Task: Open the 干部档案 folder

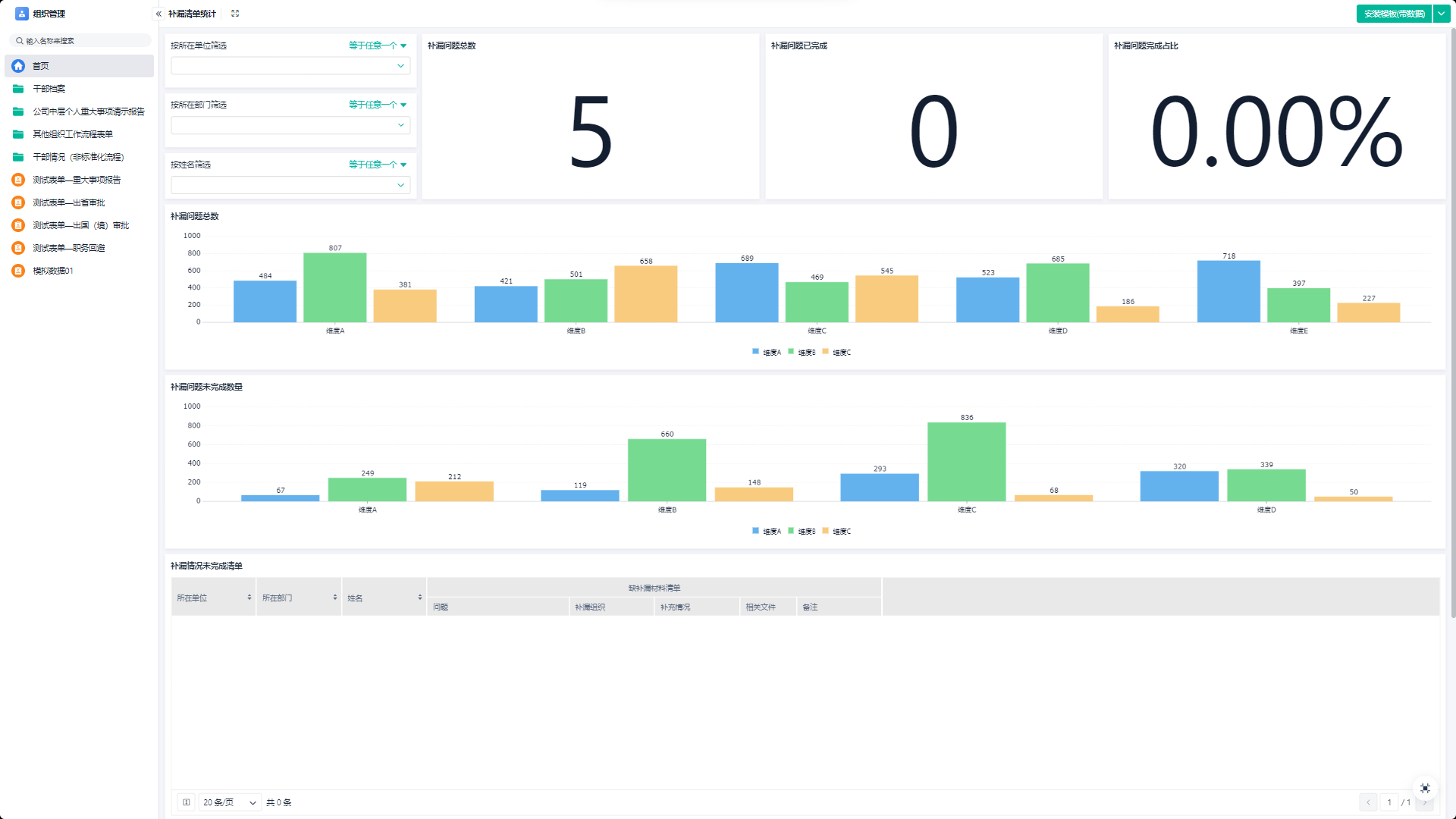Action: (x=49, y=89)
